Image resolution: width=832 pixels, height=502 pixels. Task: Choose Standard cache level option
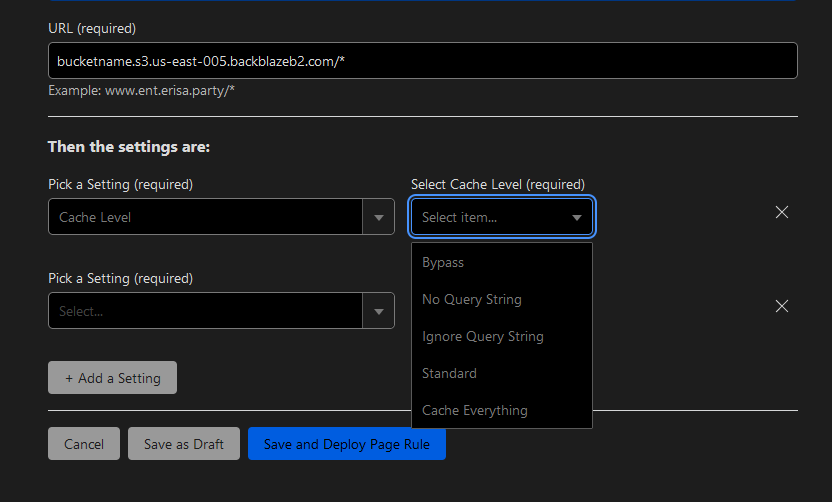pos(502,374)
